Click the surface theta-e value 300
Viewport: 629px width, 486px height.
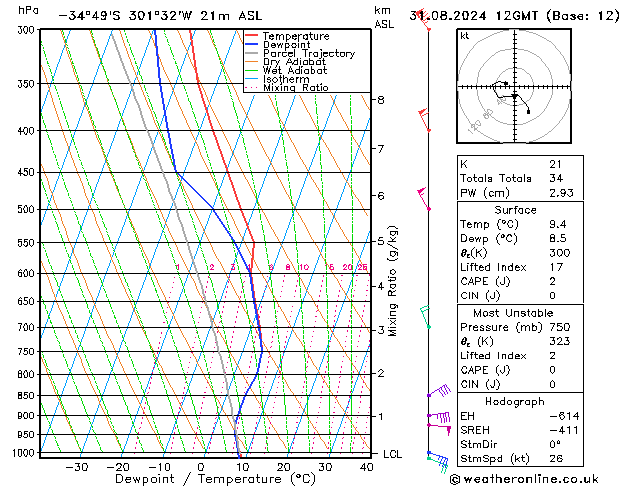click(560, 253)
